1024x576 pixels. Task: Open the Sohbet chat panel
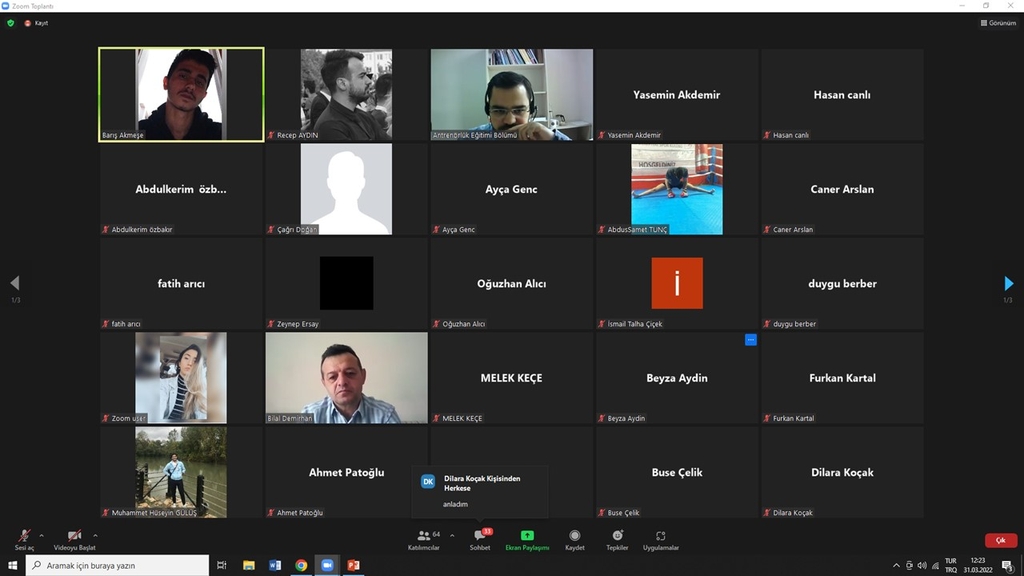click(480, 537)
